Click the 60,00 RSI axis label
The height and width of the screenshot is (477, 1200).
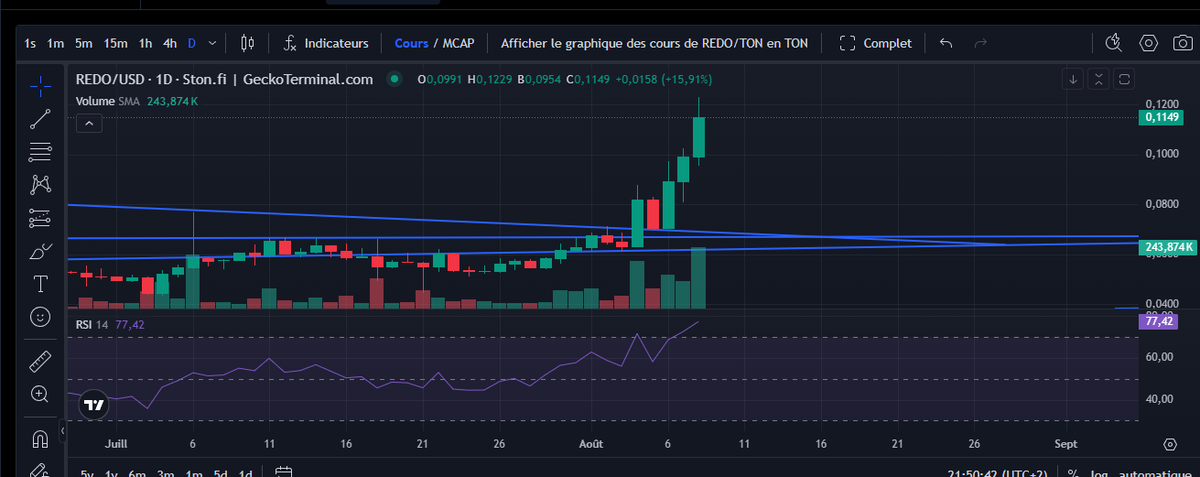[1159, 357]
